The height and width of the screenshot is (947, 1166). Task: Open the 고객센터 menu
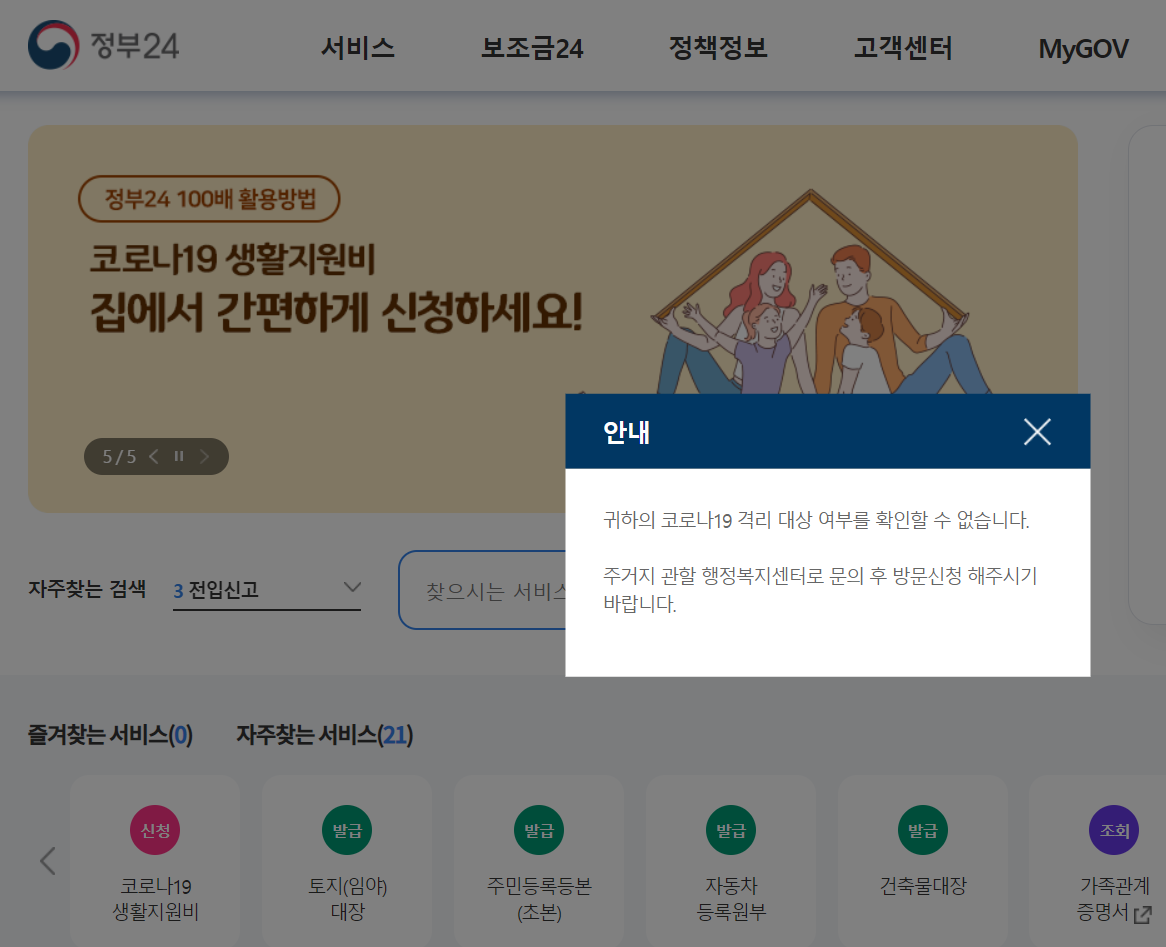(903, 48)
